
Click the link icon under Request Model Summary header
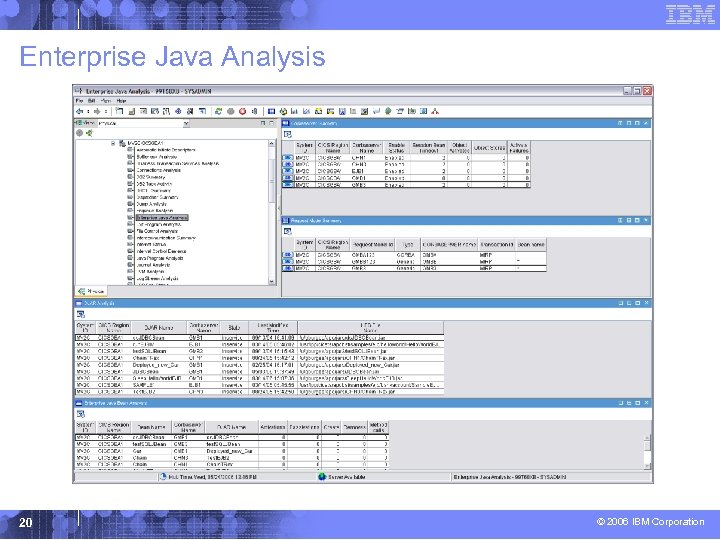coord(287,231)
